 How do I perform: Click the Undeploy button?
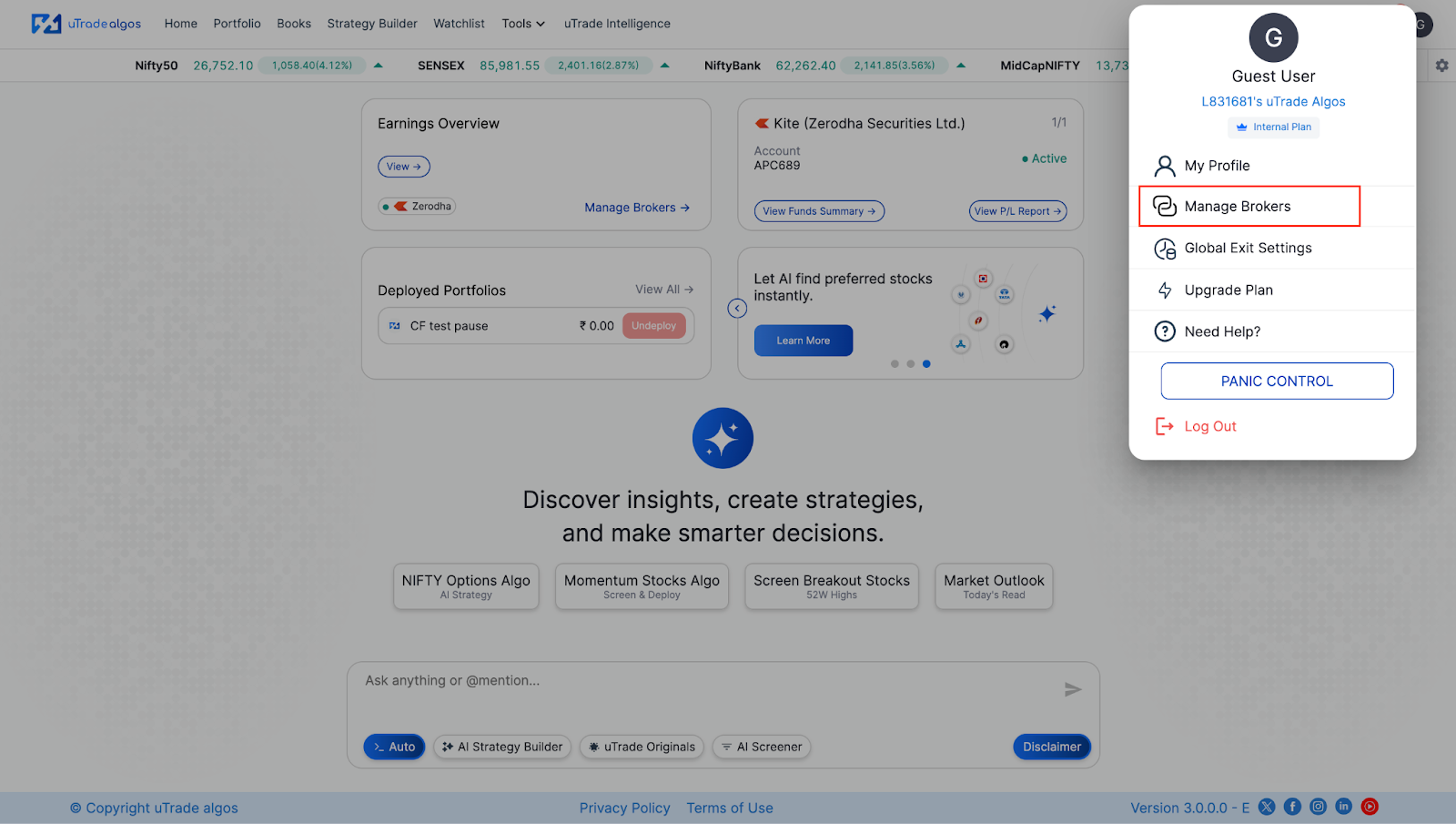coord(653,326)
